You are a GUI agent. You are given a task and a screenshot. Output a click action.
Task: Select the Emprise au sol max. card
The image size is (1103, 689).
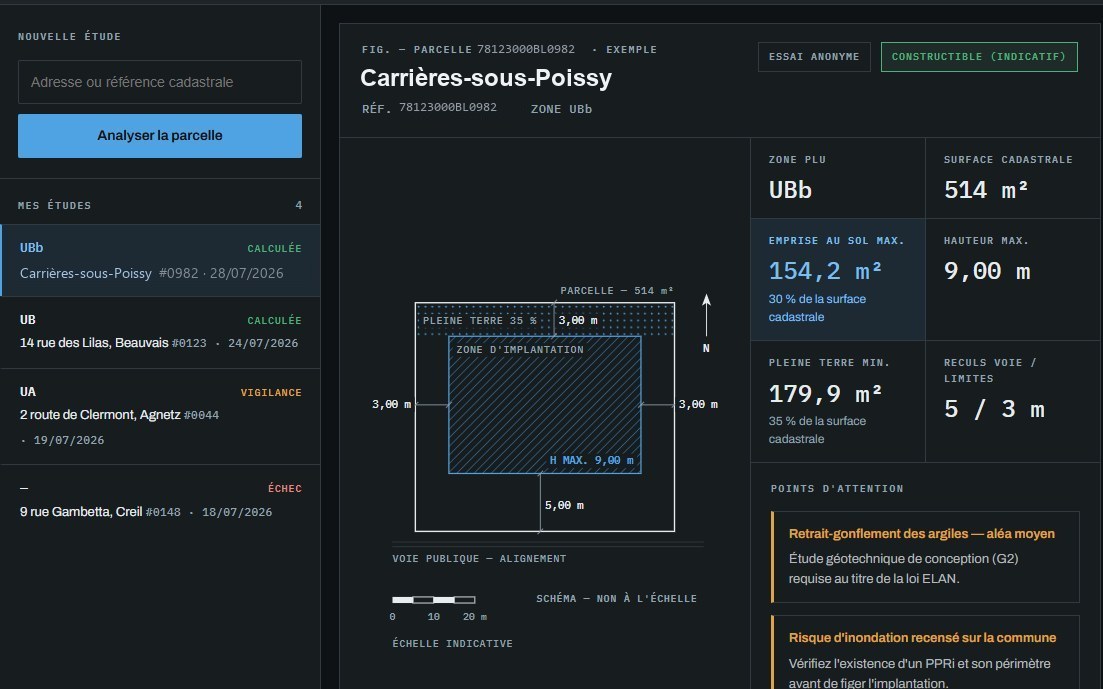838,279
